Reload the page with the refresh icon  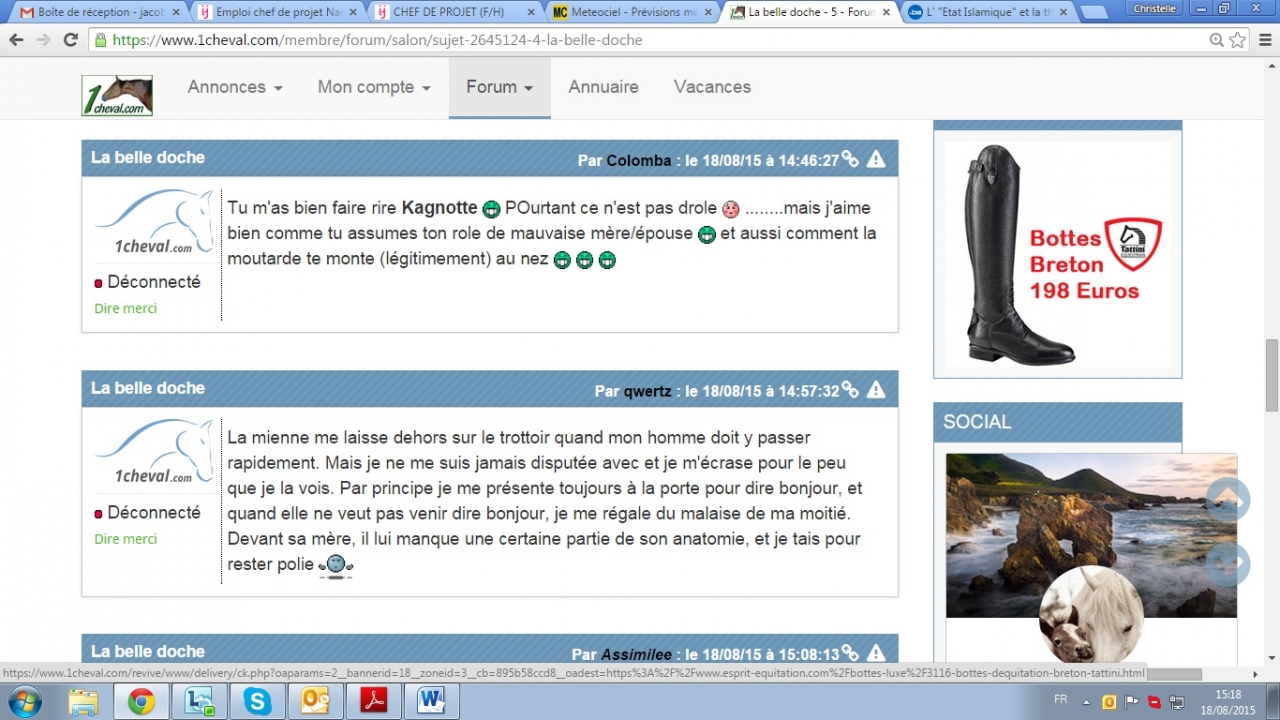(x=70, y=40)
